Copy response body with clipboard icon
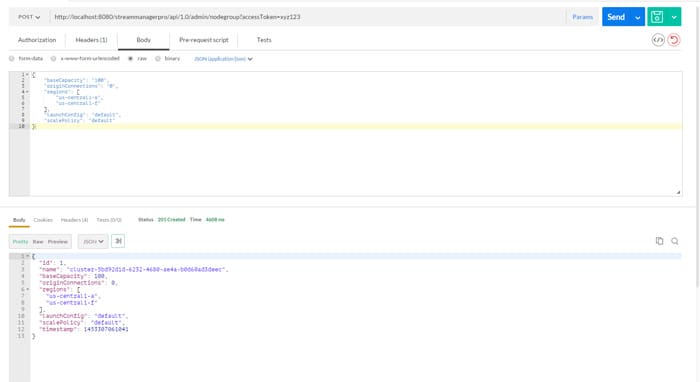 659,241
